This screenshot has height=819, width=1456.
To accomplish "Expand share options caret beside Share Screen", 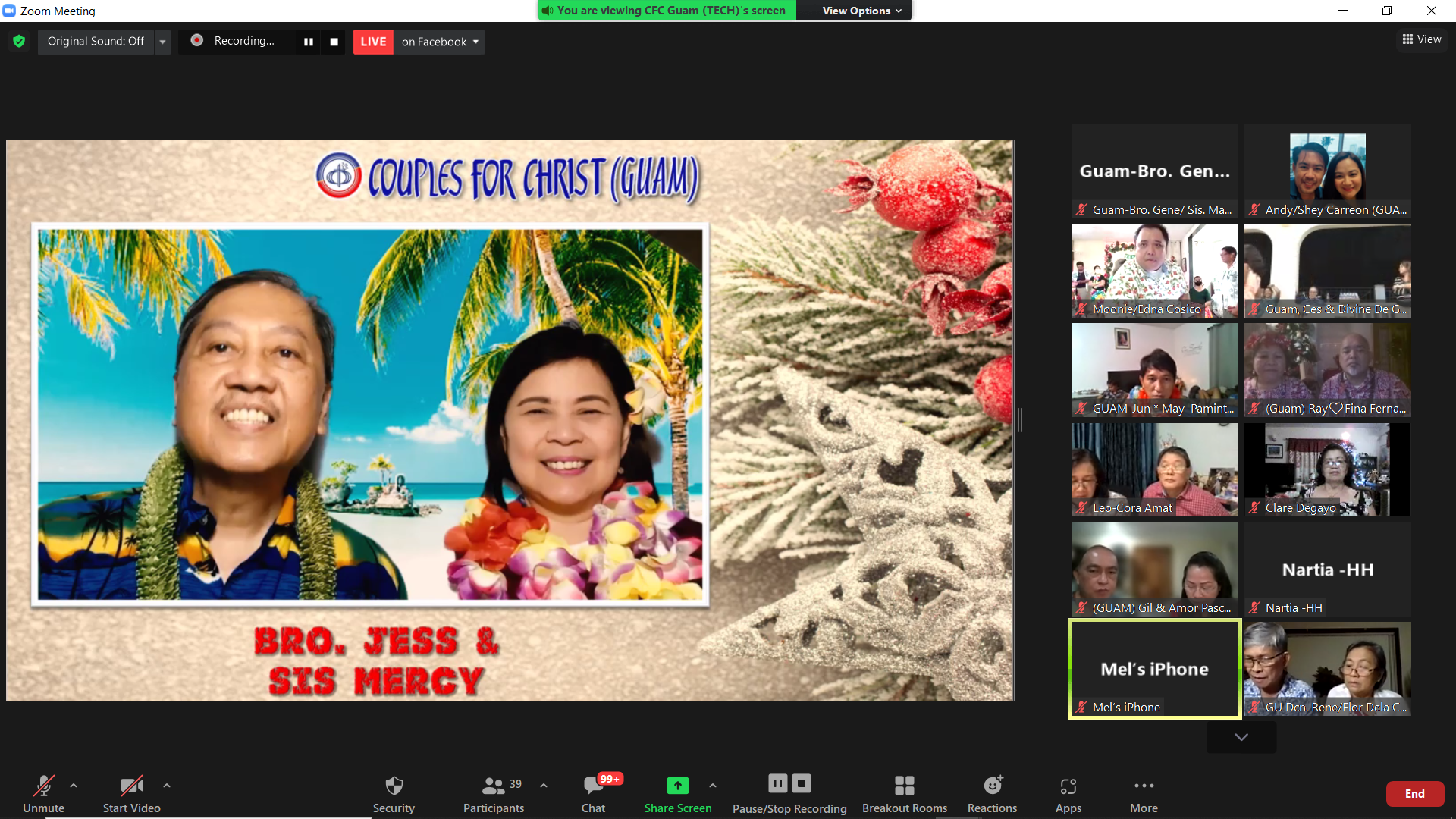I will tap(713, 786).
